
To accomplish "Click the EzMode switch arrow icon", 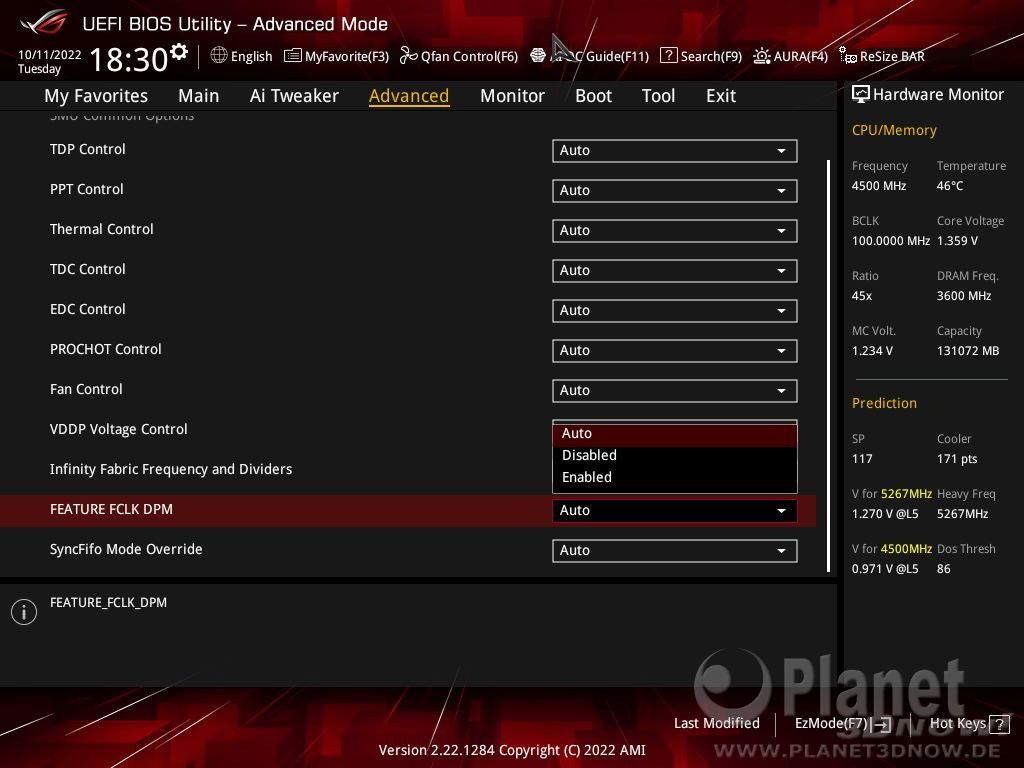I will (882, 724).
